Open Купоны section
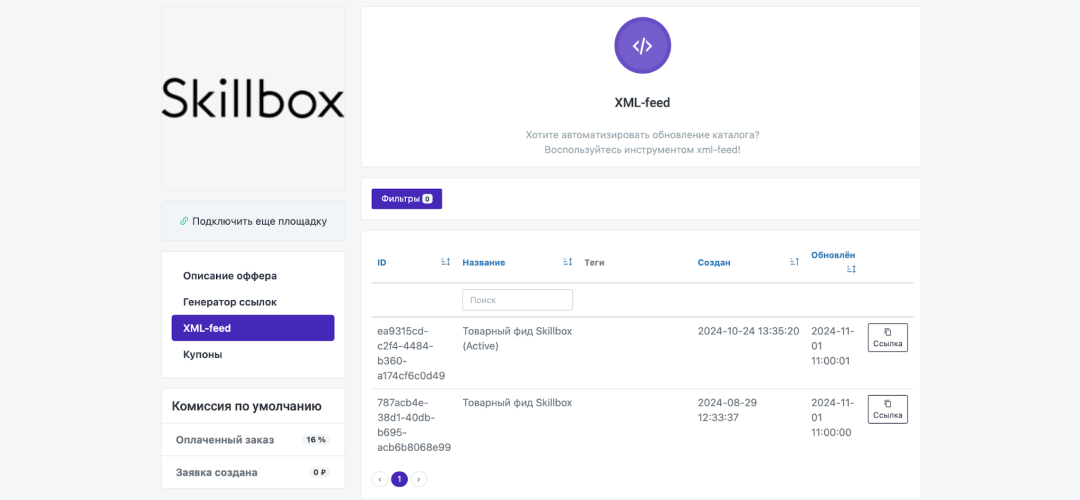Screen dimensions: 1080x500 pyautogui.click(x=202, y=354)
